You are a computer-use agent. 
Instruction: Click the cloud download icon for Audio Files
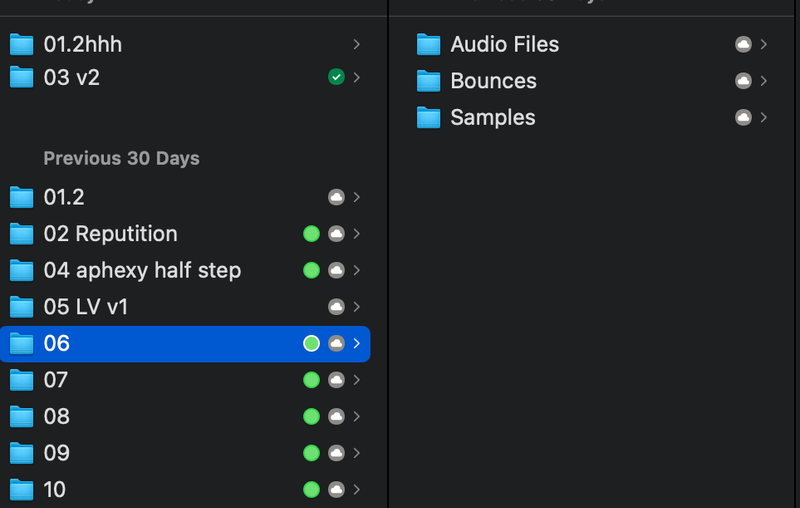pos(743,44)
